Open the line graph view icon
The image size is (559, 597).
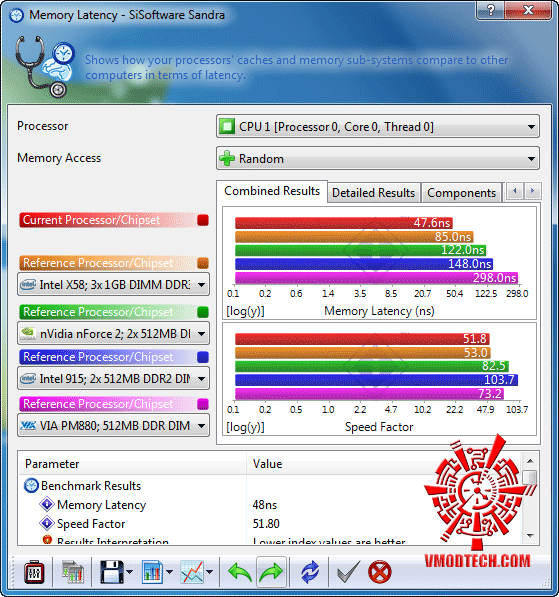pyautogui.click(x=192, y=572)
